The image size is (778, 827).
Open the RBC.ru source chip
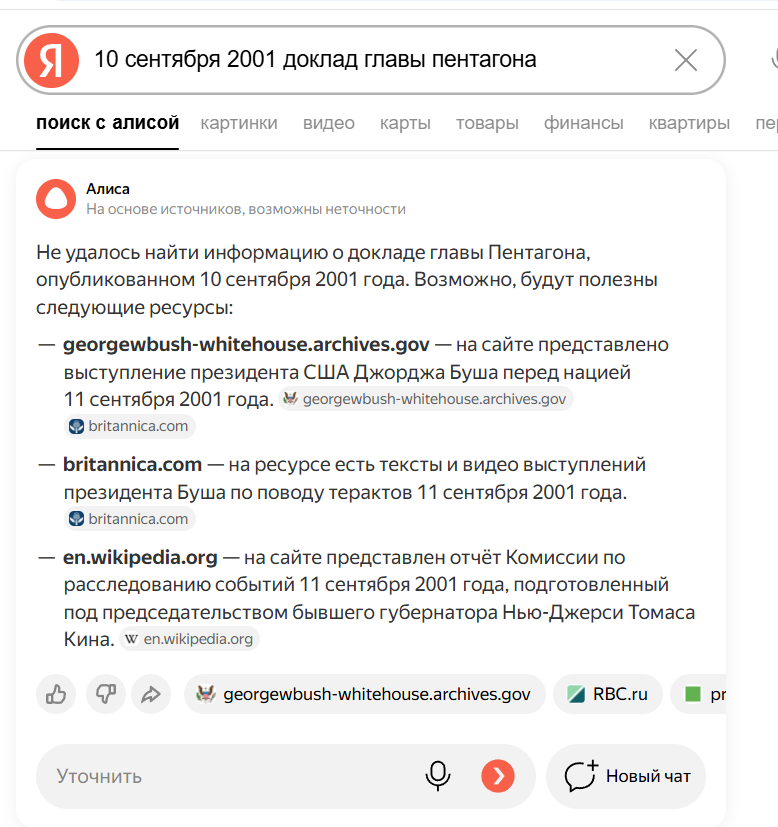coord(608,694)
